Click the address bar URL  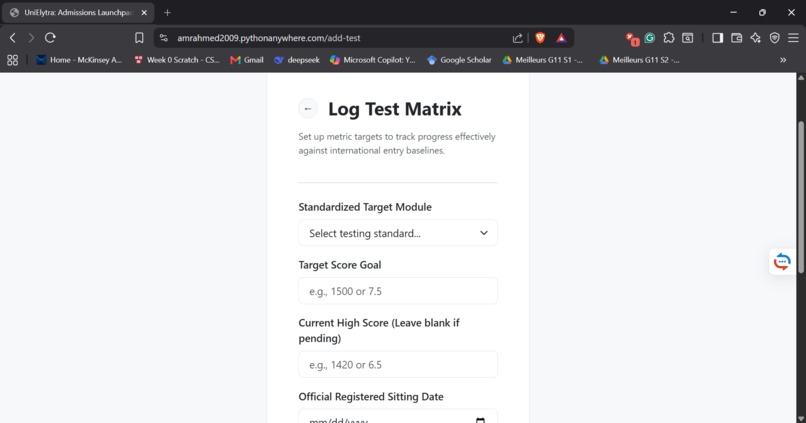[x=268, y=38]
